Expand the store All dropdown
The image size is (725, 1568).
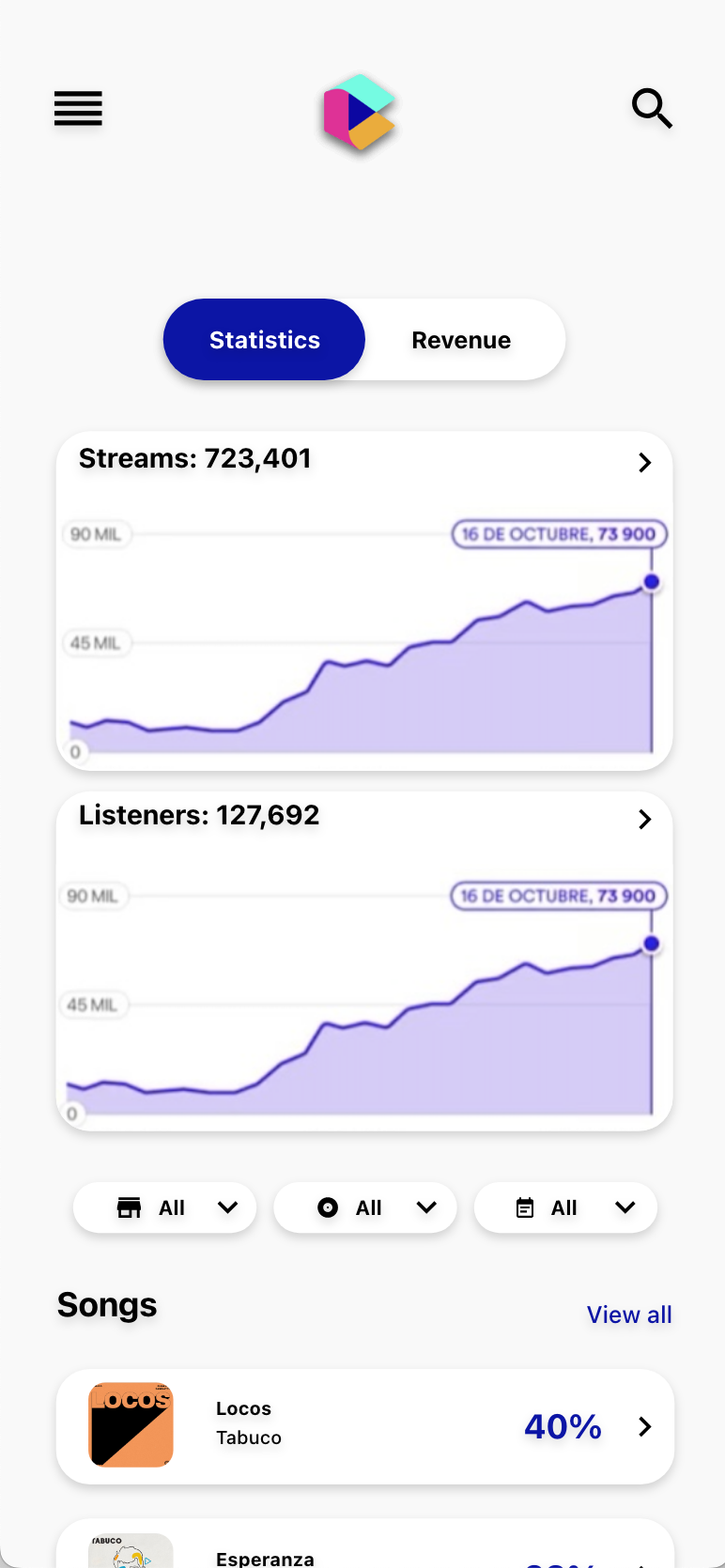pyautogui.click(x=227, y=1207)
